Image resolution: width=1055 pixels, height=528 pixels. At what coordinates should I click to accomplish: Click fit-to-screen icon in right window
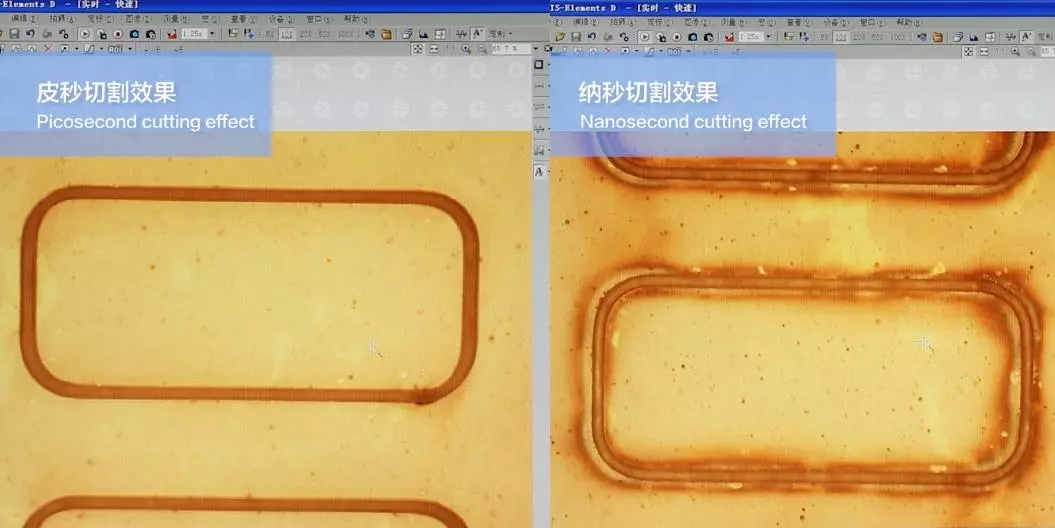(x=968, y=51)
